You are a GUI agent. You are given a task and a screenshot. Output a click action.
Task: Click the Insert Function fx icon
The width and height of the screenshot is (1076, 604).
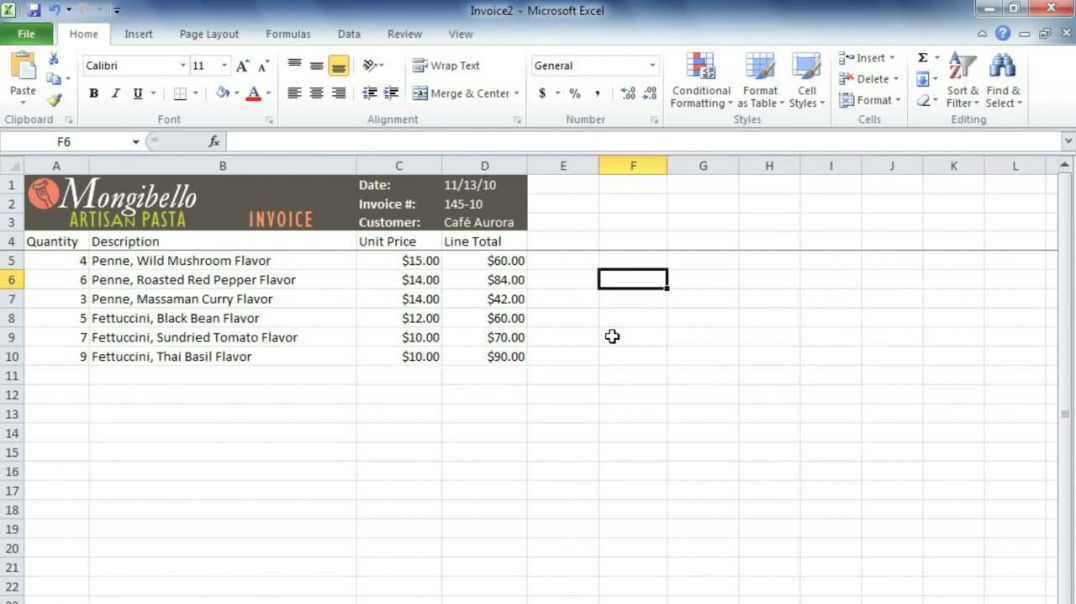(x=214, y=141)
